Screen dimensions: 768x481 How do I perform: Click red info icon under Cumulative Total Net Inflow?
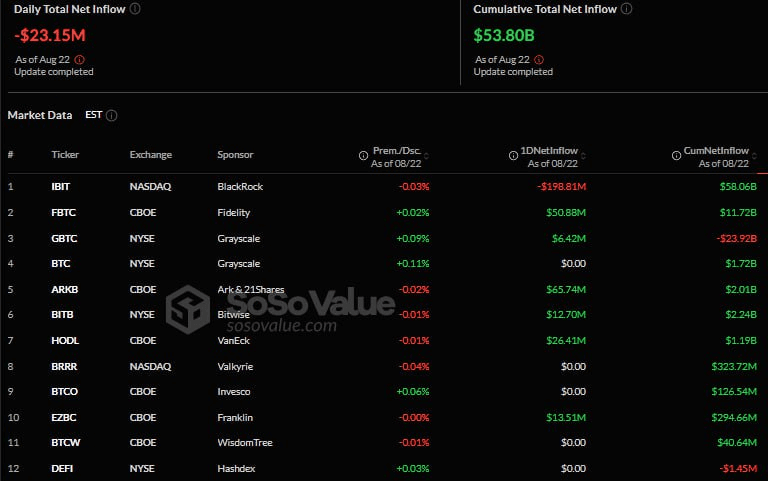(x=539, y=60)
